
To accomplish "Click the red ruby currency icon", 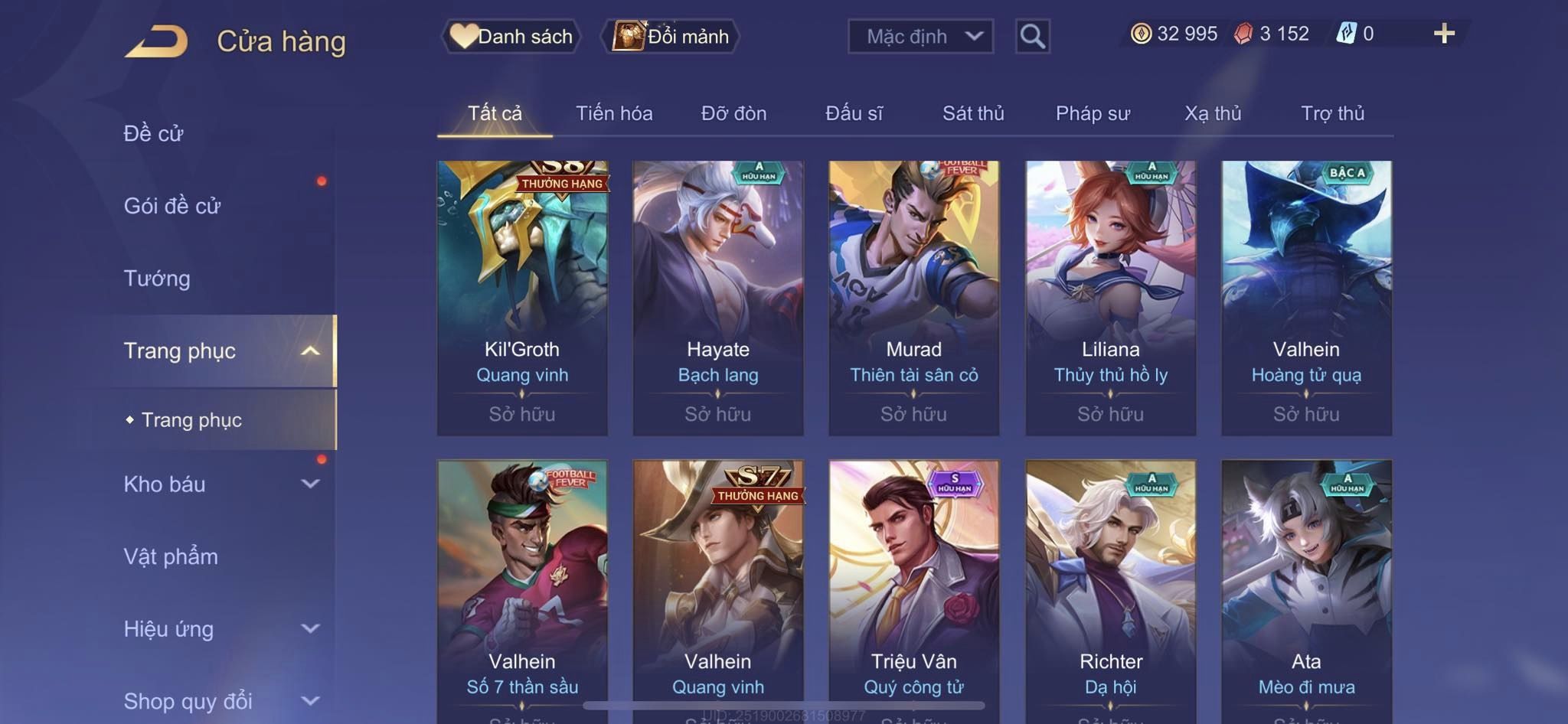I will [x=1243, y=34].
